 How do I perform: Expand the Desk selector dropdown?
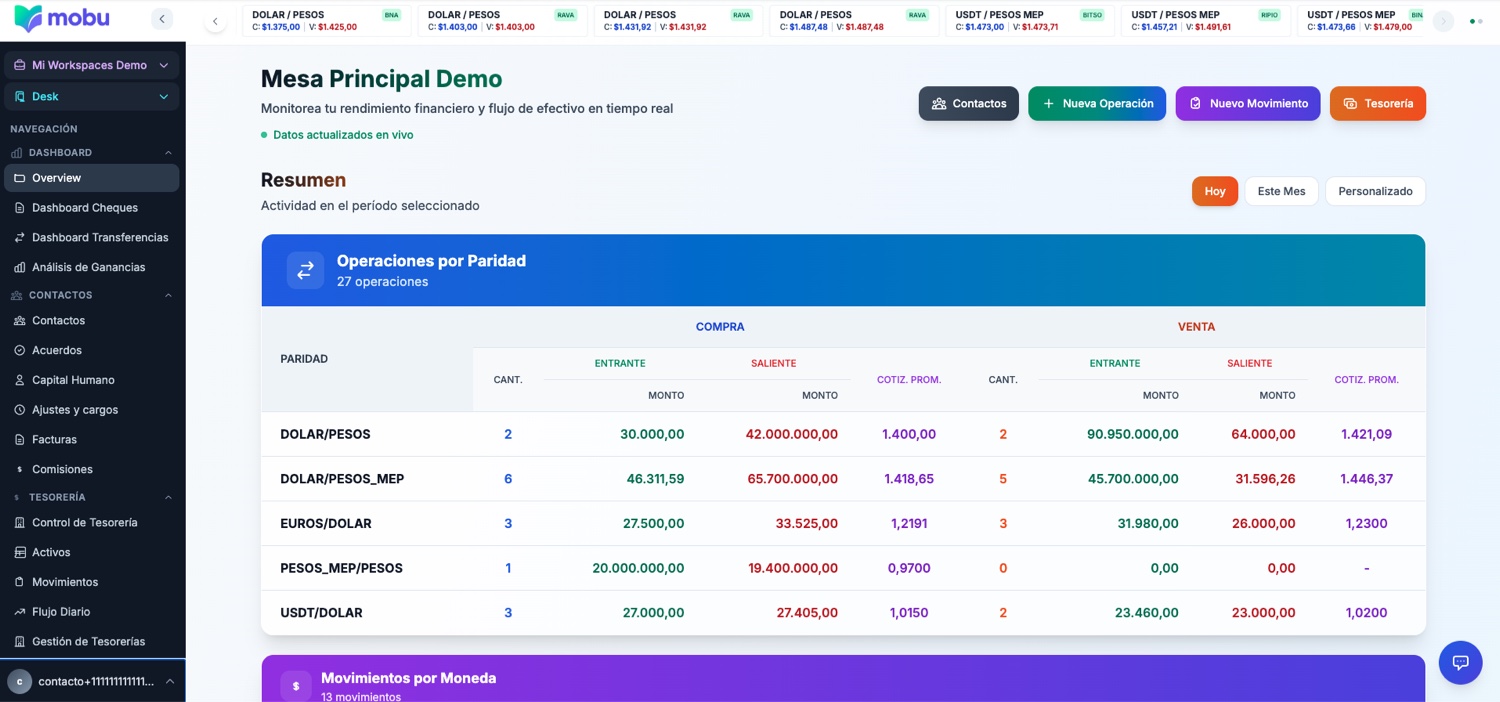point(92,96)
